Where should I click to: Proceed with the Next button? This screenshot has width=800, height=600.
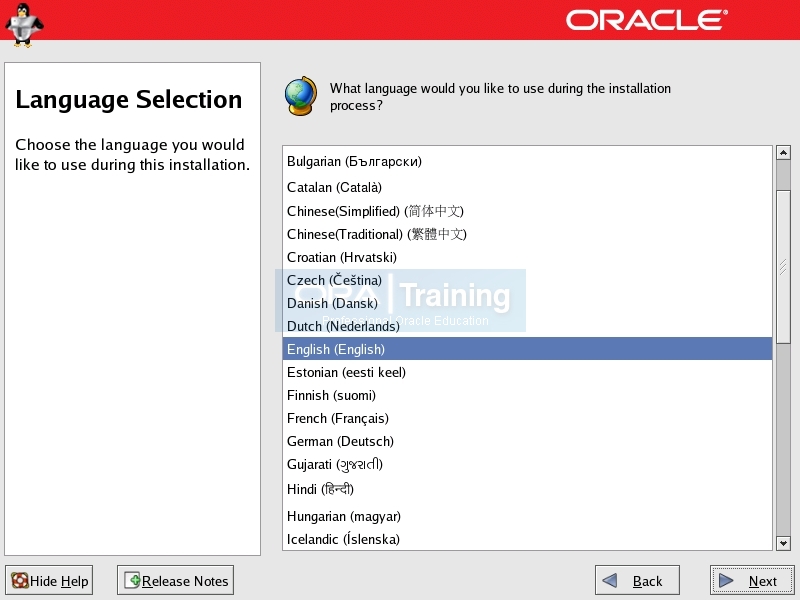pyautogui.click(x=752, y=580)
